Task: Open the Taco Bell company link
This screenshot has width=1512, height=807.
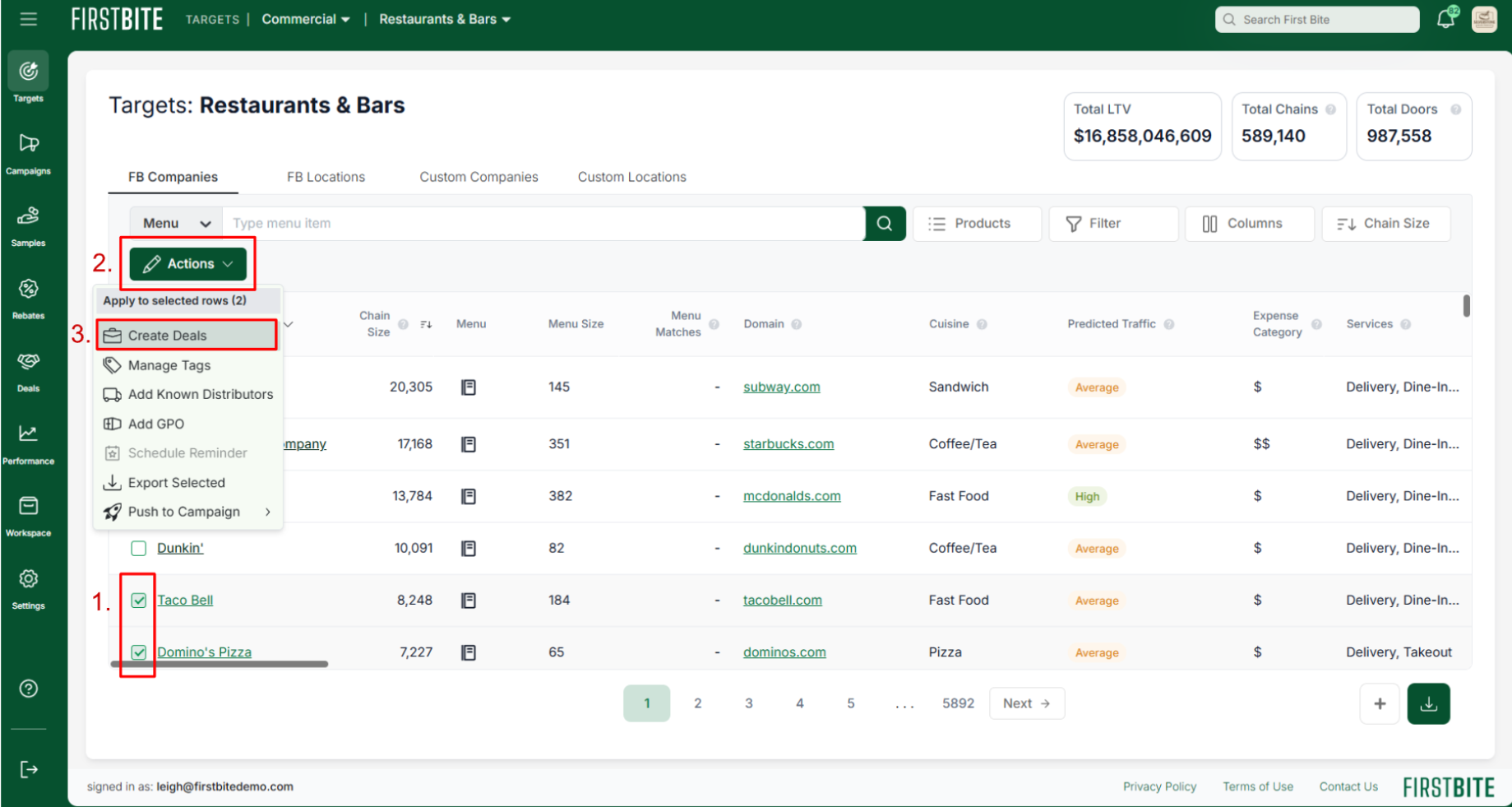Action: point(185,601)
